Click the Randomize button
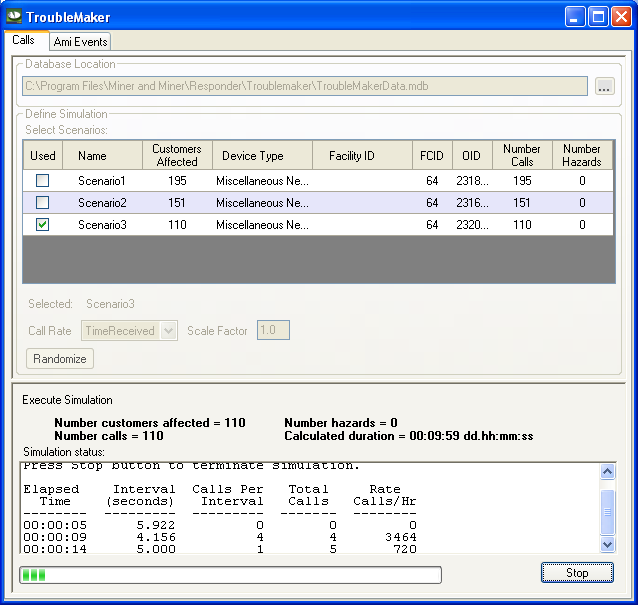This screenshot has width=638, height=605. pyautogui.click(x=60, y=359)
